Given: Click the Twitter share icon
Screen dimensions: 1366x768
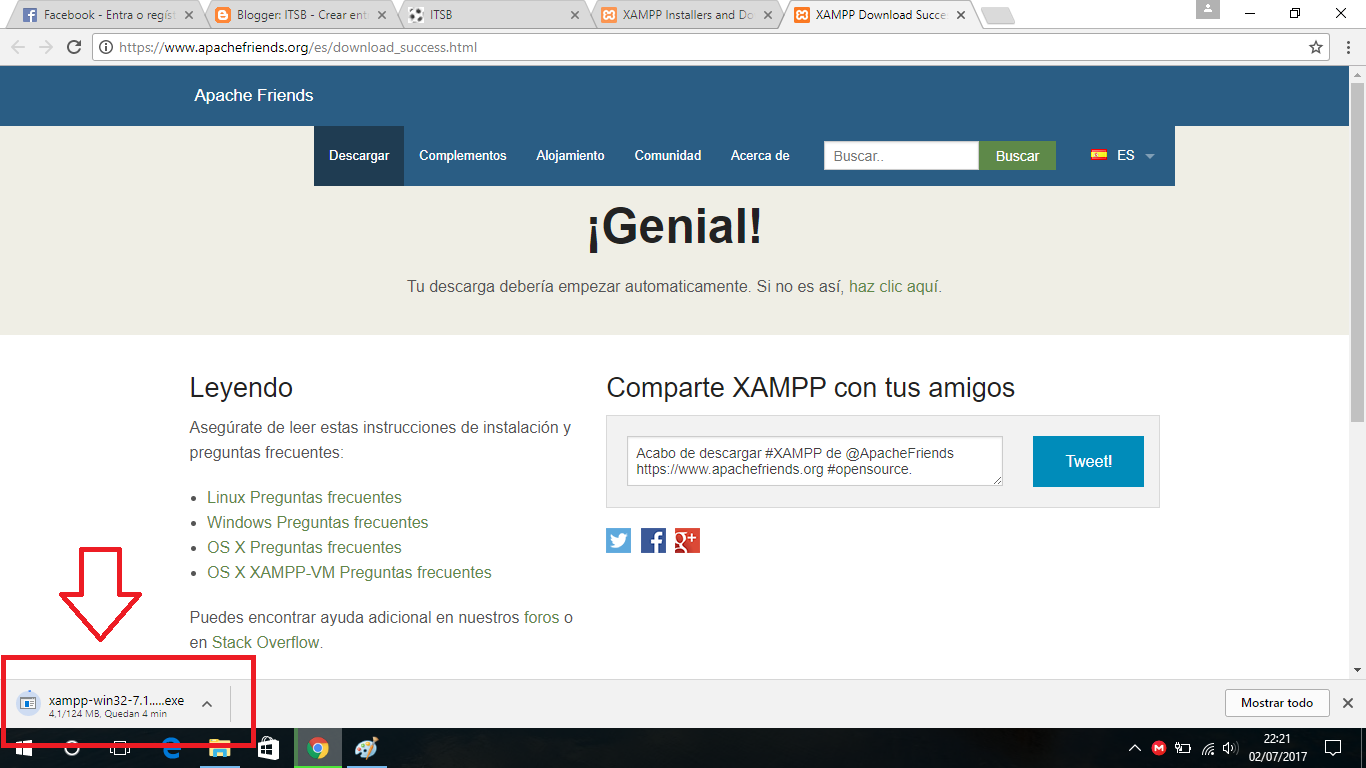Looking at the screenshot, I should [618, 540].
